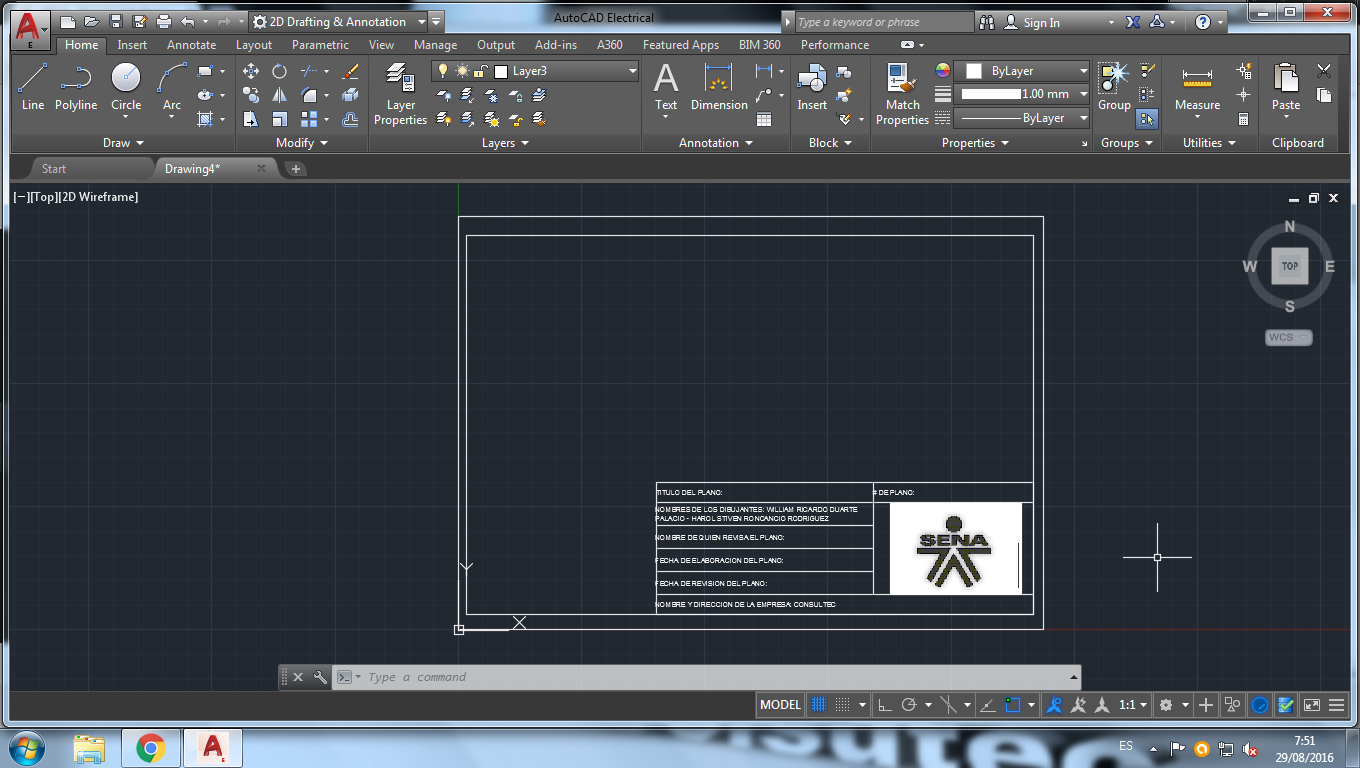Viewport: 1360px width, 768px height.
Task: Set lineweight using the 1.00 mm slider control
Action: point(1023,94)
